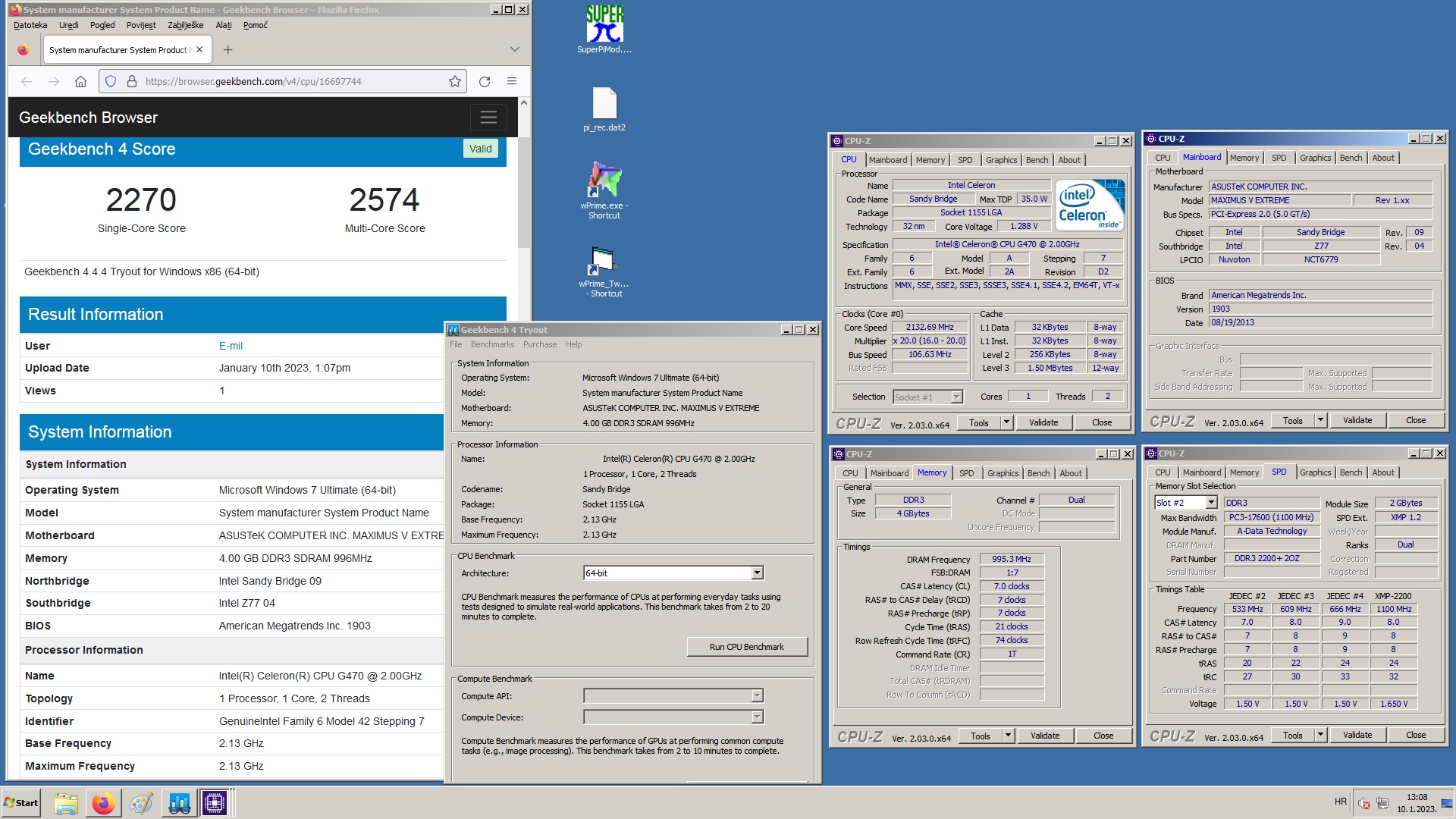Open wPrime_Tw… shortcut icon on desktop

(x=604, y=271)
